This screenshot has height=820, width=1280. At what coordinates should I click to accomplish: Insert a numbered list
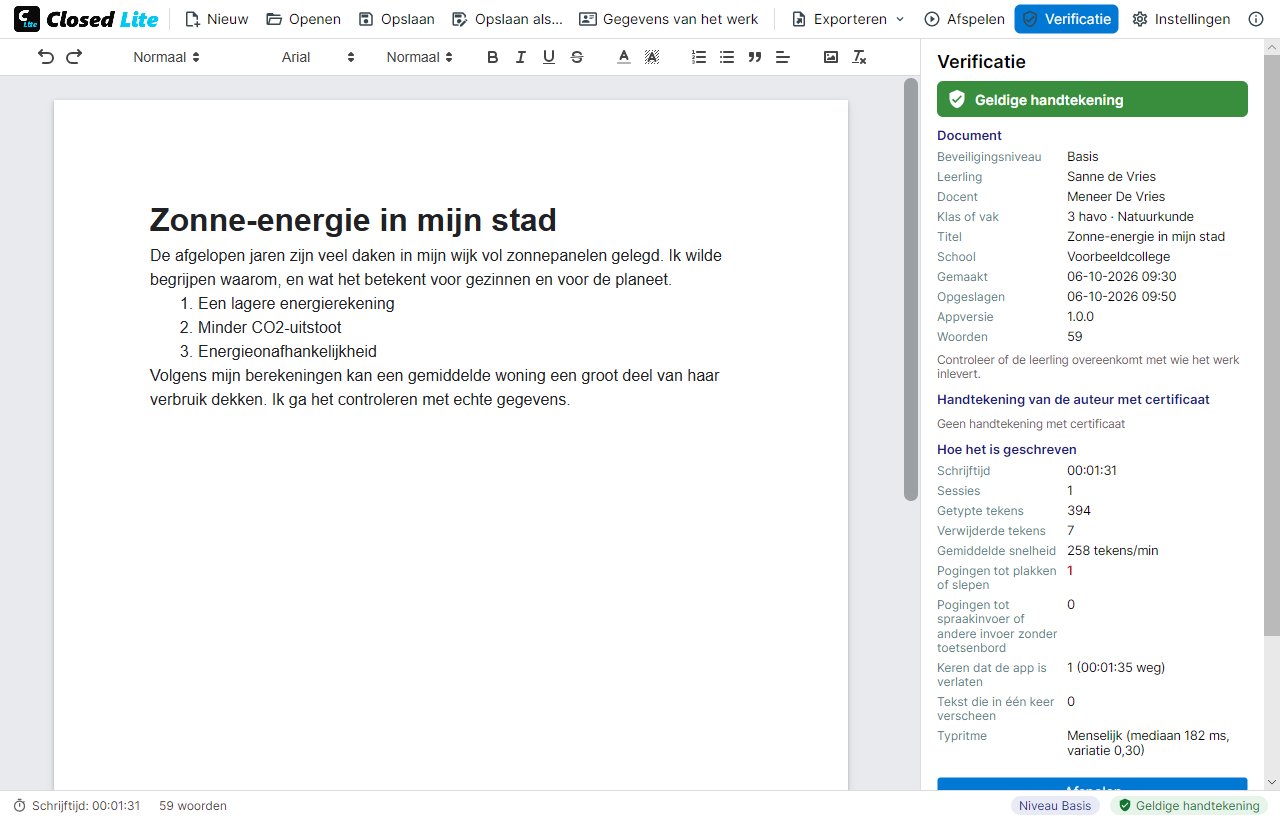coord(699,57)
